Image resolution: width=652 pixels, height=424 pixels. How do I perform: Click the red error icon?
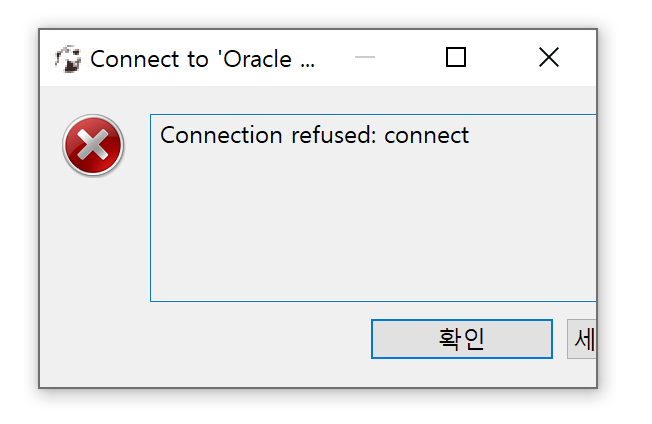[93, 145]
